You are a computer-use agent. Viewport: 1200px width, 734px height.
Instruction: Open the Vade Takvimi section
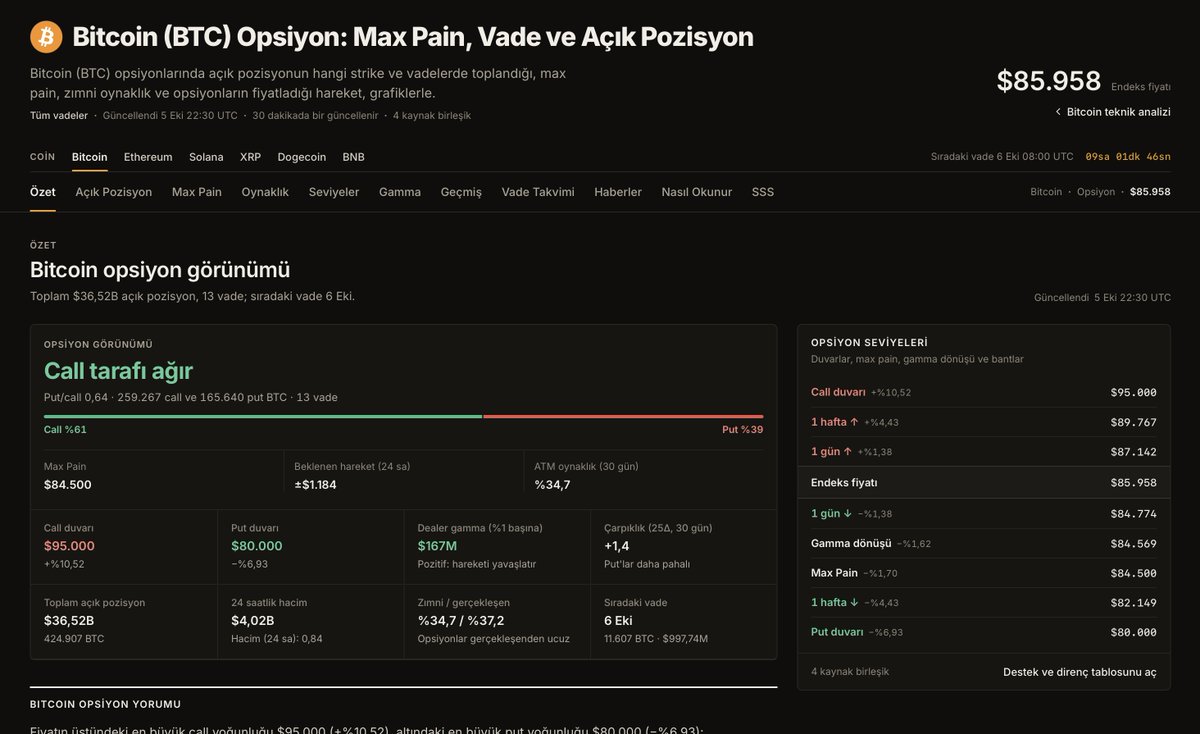[538, 192]
